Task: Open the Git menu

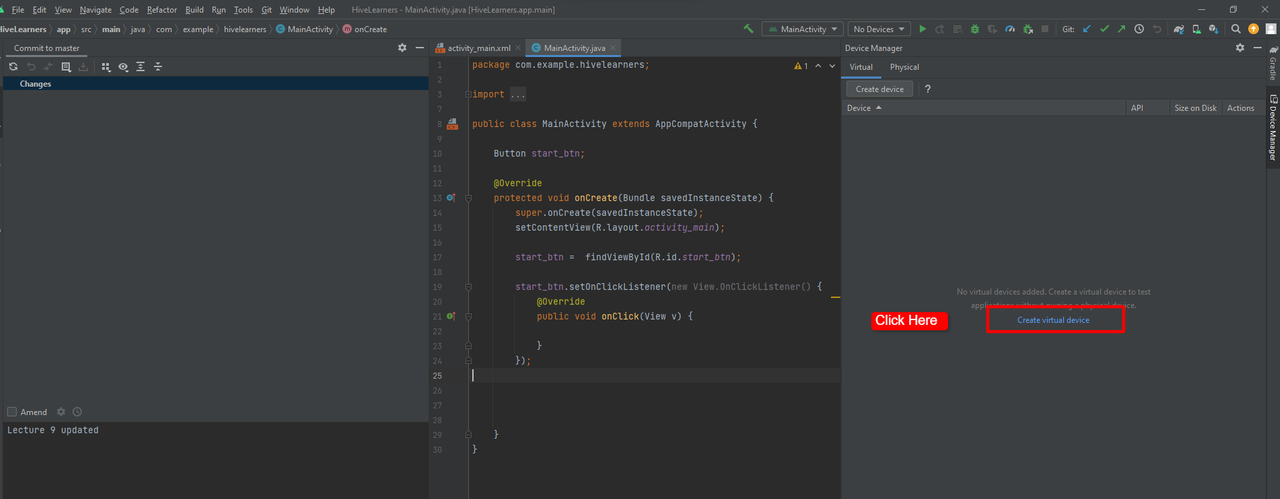Action: [x=266, y=9]
